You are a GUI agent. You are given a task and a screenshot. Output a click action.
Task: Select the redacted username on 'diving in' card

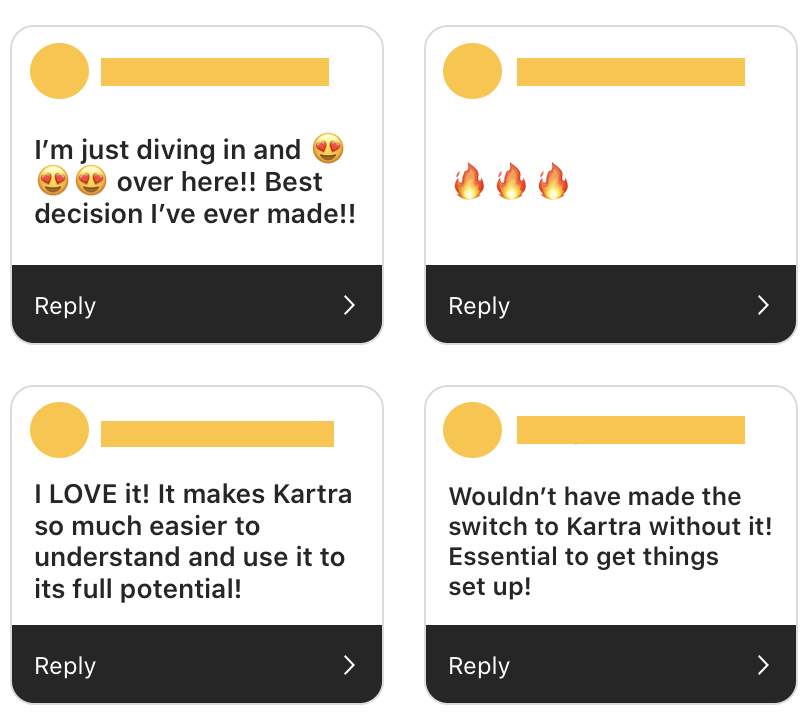[x=215, y=72]
